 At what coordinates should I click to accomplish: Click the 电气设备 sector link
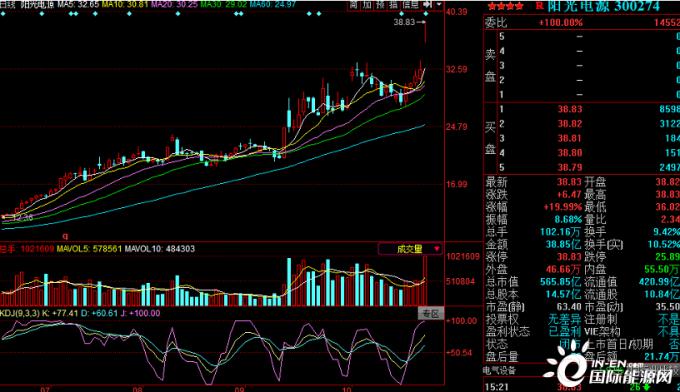pos(499,370)
